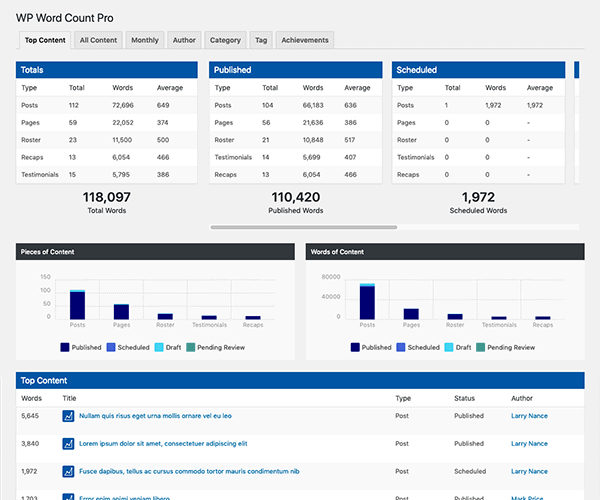This screenshot has width=600, height=500.
Task: Open post 'Nullam quis risus eget urna mollis'
Action: click(155, 416)
